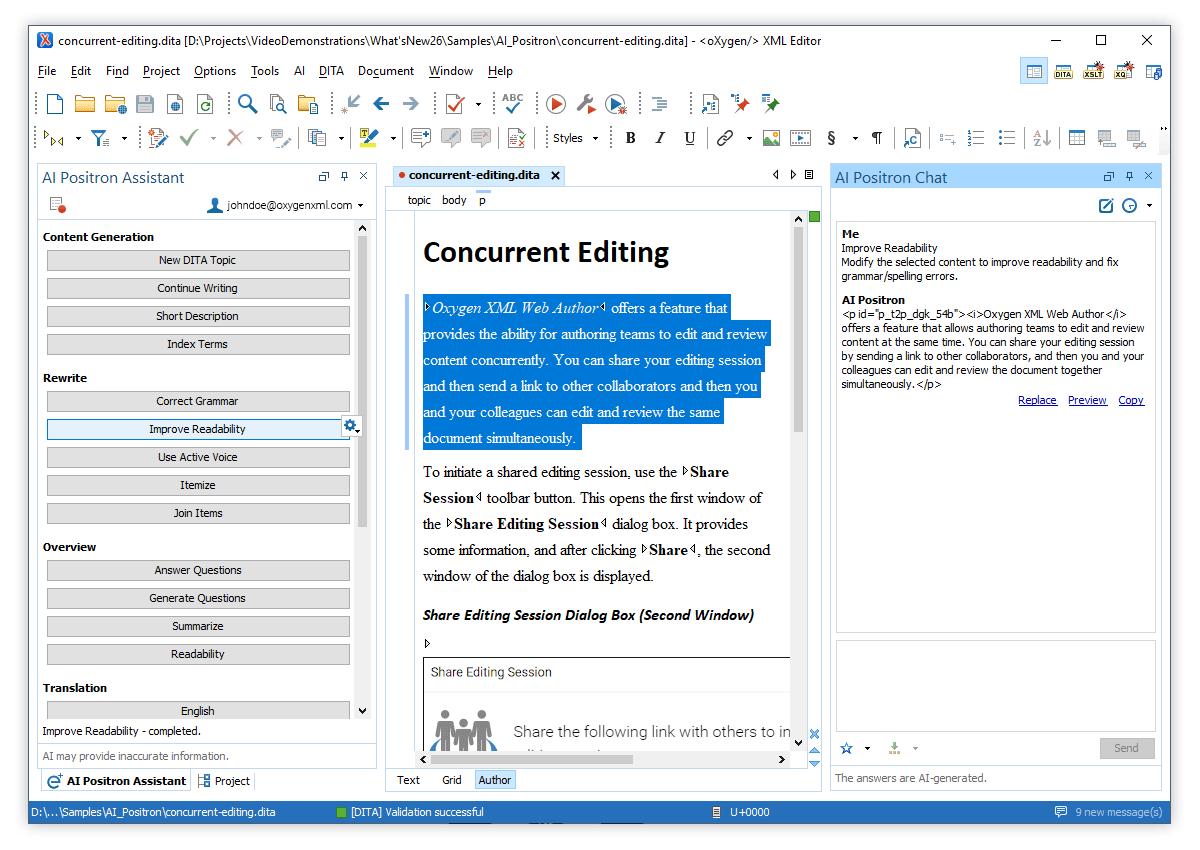Screen dimensions: 1200x850
Task: Toggle Track Changes on the toolbar
Action: click(x=157, y=138)
